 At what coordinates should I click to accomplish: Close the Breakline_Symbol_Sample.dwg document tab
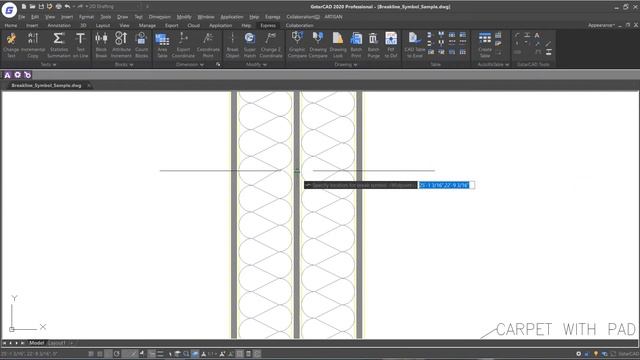tap(89, 85)
